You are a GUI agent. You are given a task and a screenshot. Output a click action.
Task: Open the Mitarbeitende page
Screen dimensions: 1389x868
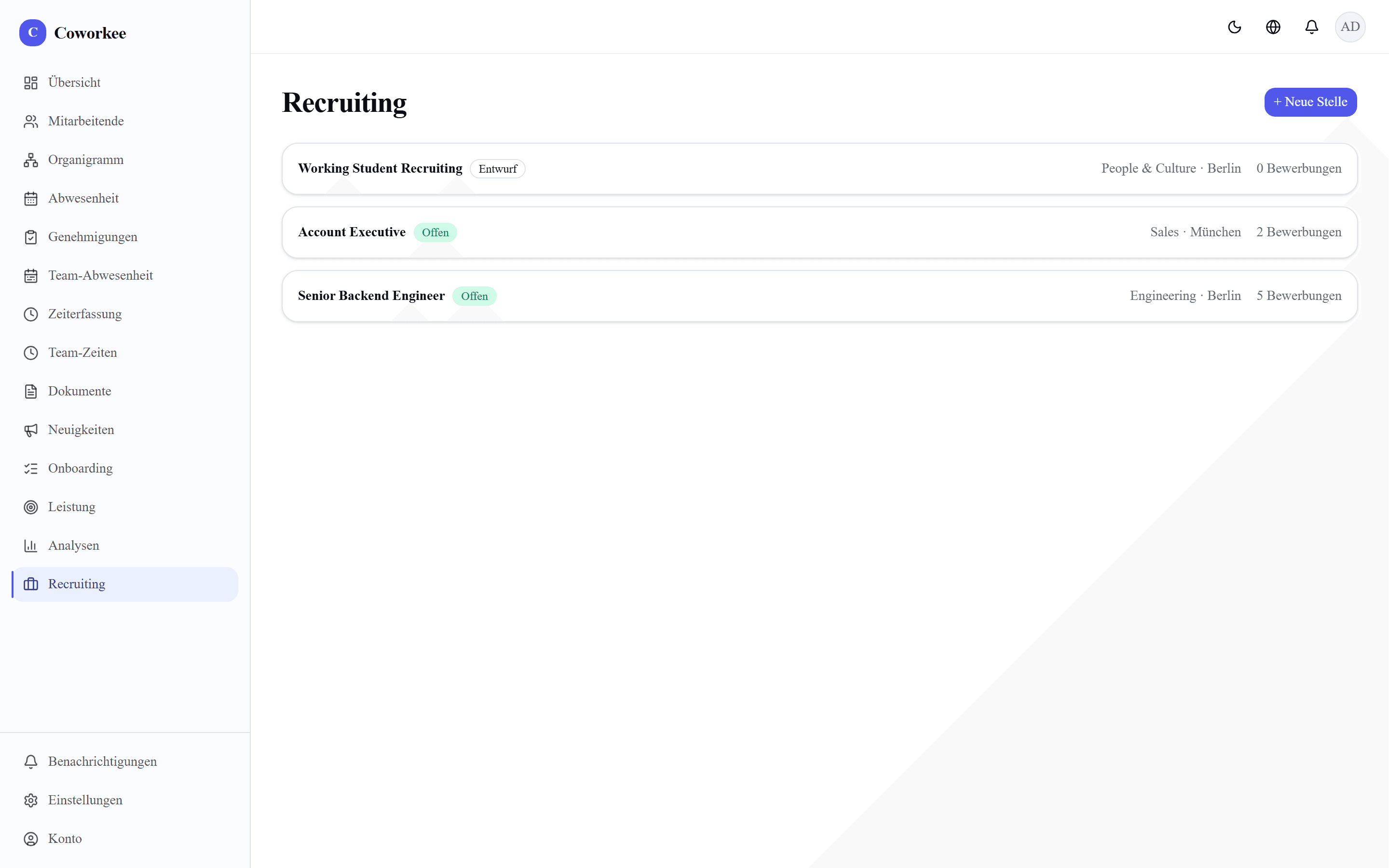[x=125, y=121]
